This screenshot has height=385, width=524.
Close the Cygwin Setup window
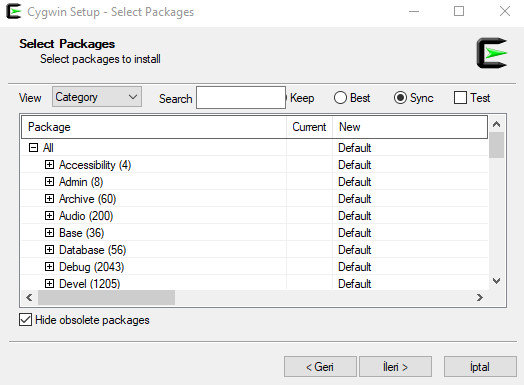(x=505, y=11)
